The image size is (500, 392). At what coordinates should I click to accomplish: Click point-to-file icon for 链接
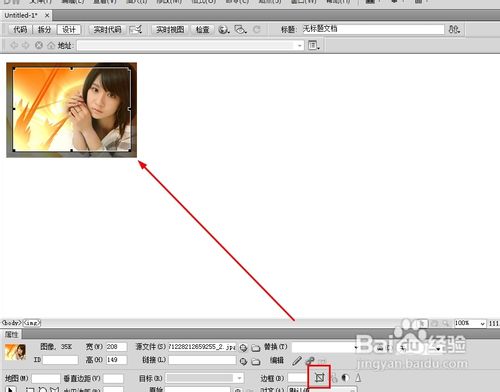[243, 361]
